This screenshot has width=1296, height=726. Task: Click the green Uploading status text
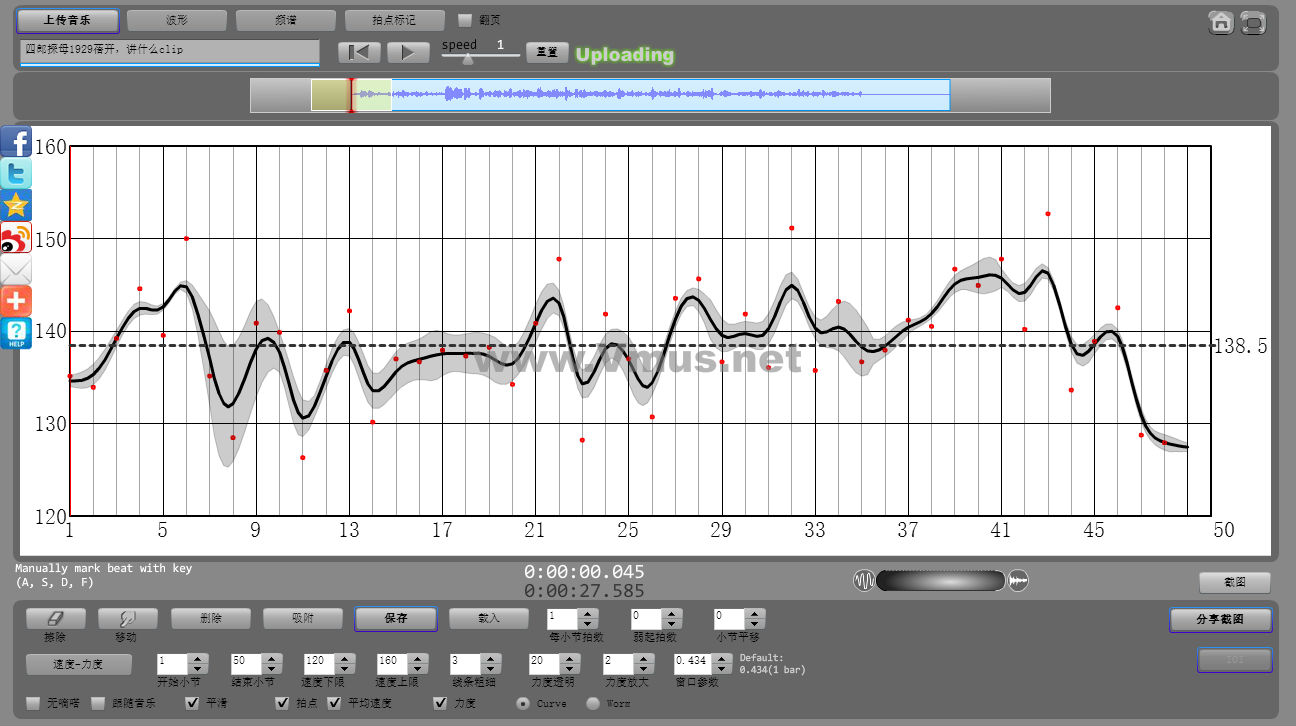[625, 55]
